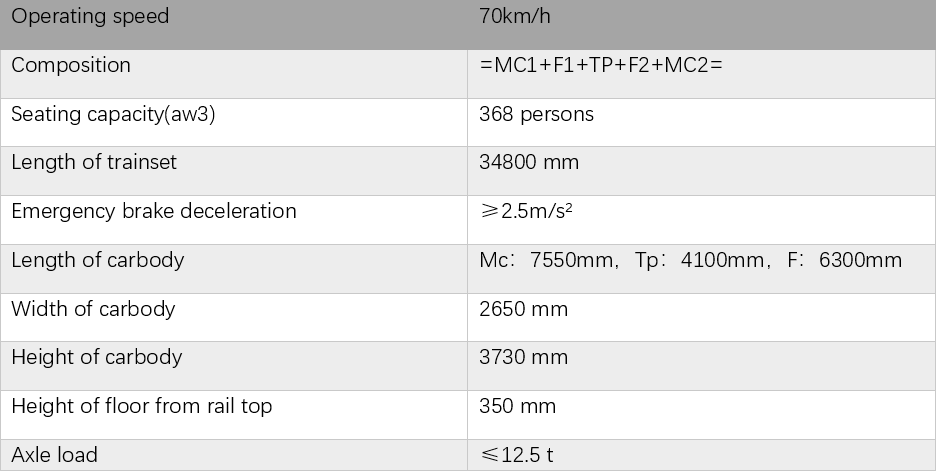Select the Seating capacity(aw3) cell
The image size is (941, 475).
point(234,123)
